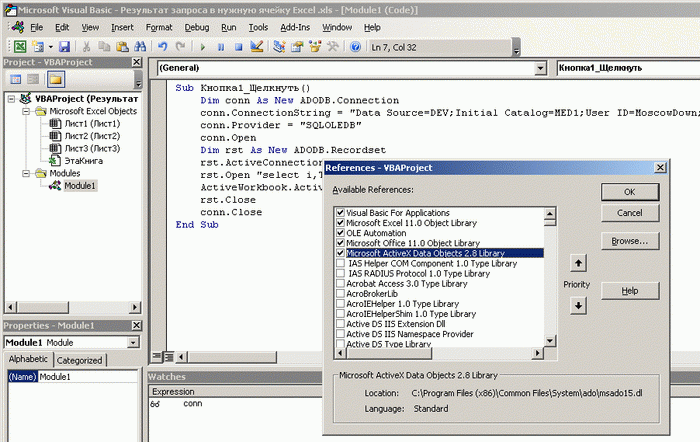This screenshot has height=442, width=700.
Task: Click the (Name) property value Module1 field
Action: click(88, 377)
